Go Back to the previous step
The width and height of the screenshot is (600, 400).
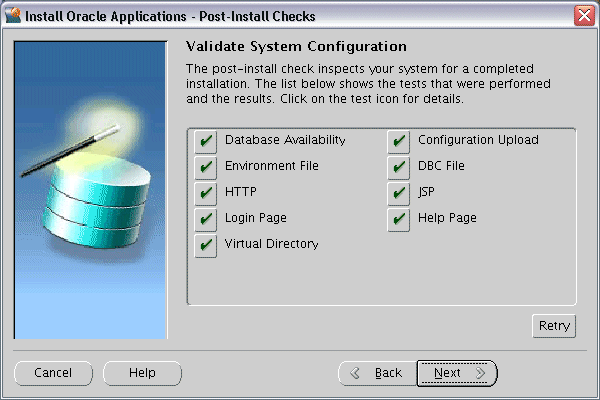pyautogui.click(x=377, y=373)
